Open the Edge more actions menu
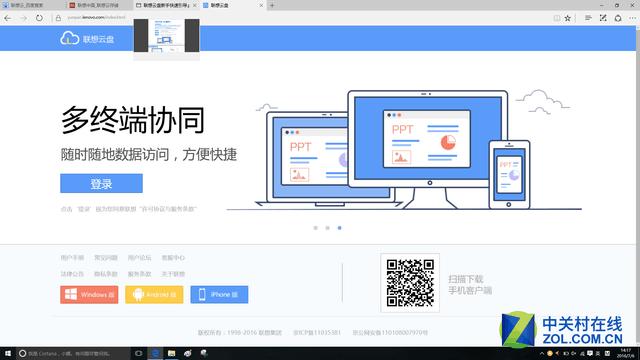Viewport: 640px width, 360px height. (632, 18)
